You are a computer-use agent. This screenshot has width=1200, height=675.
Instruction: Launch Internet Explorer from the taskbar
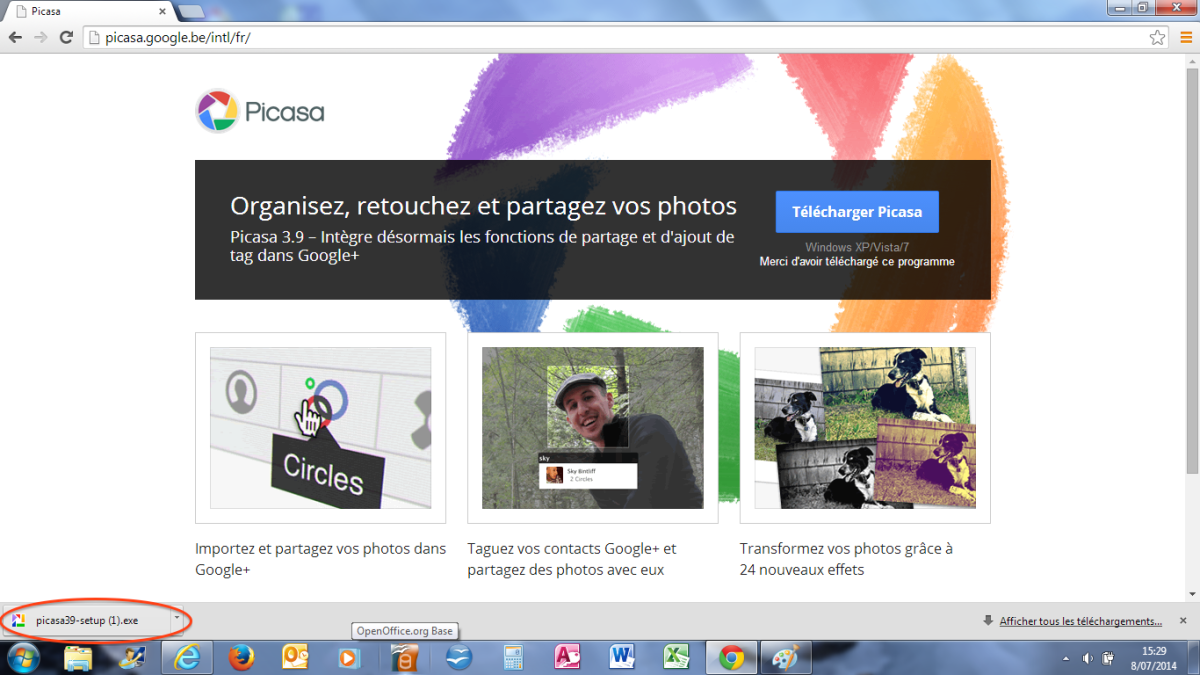pos(187,657)
